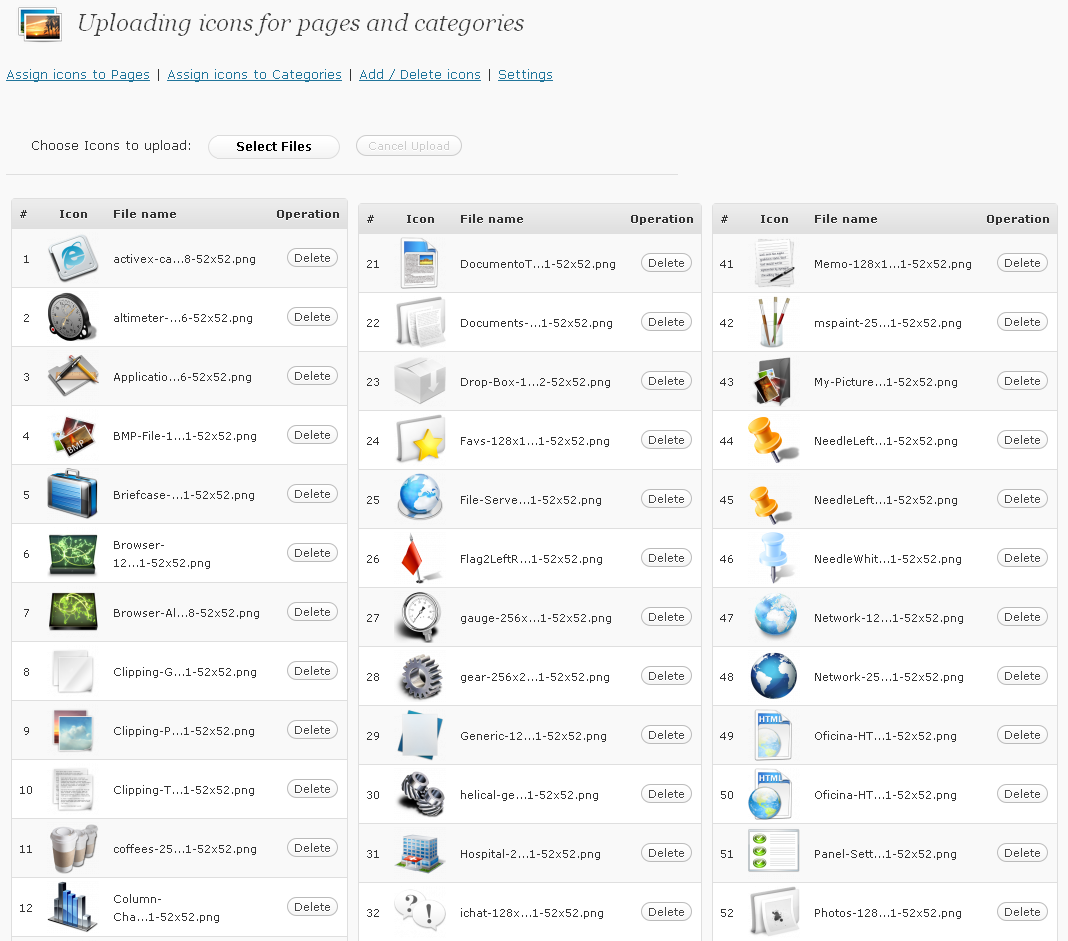
Task: Click the coffee cups icon
Action: (73, 848)
